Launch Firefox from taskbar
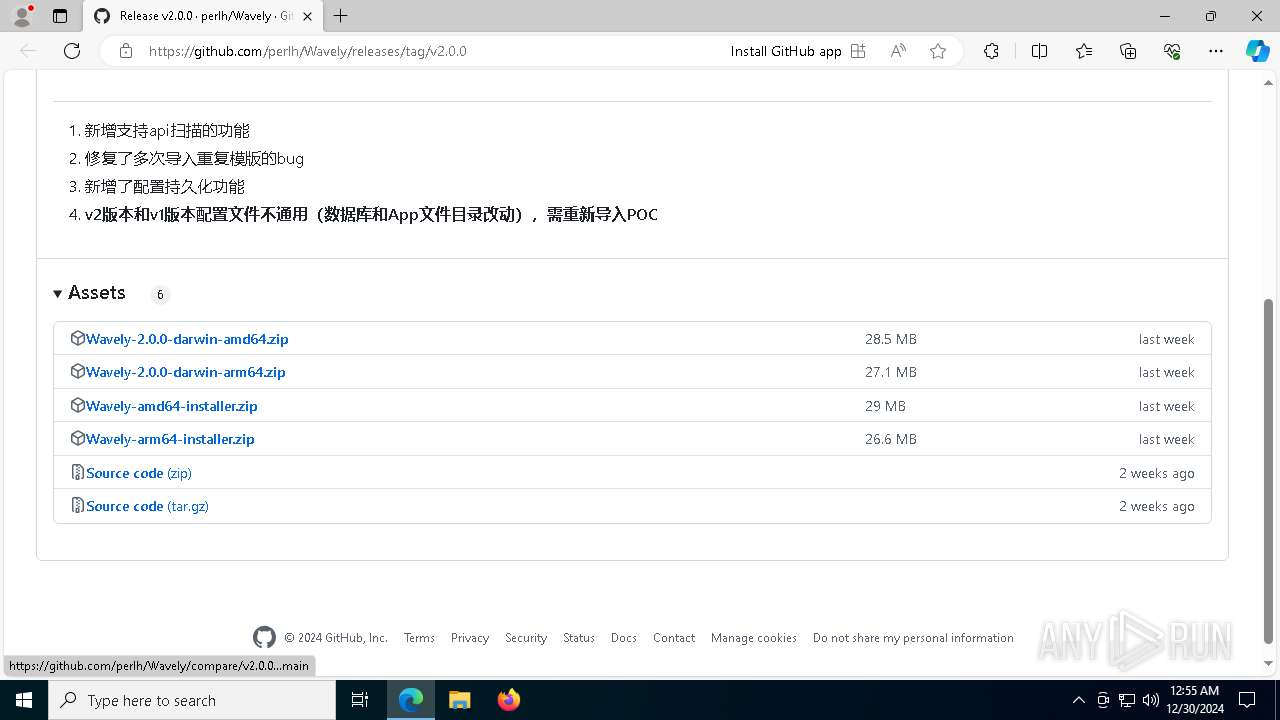1280x720 pixels. pyautogui.click(x=508, y=700)
